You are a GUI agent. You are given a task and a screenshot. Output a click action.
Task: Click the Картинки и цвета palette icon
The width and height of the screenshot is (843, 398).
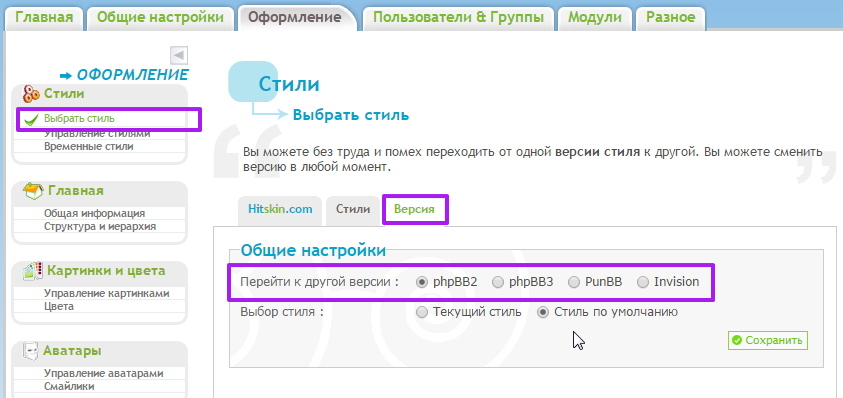33,271
